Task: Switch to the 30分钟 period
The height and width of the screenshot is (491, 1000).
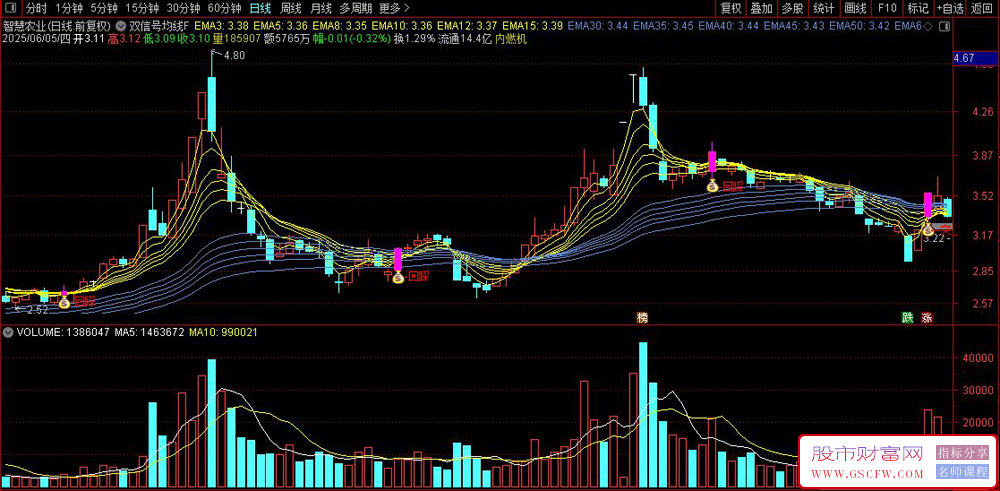Action: pos(184,8)
